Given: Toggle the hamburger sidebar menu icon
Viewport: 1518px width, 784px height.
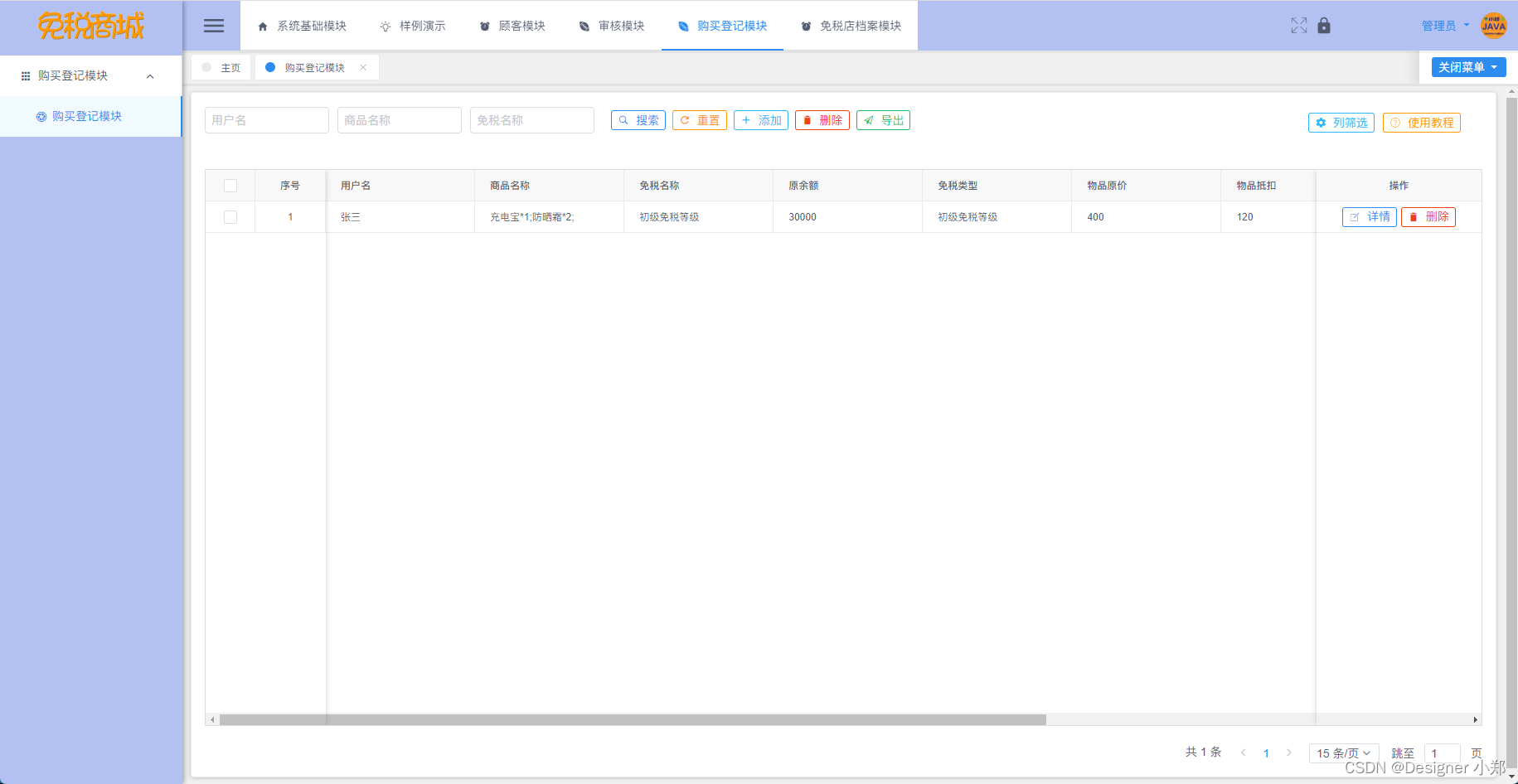Looking at the screenshot, I should point(214,26).
